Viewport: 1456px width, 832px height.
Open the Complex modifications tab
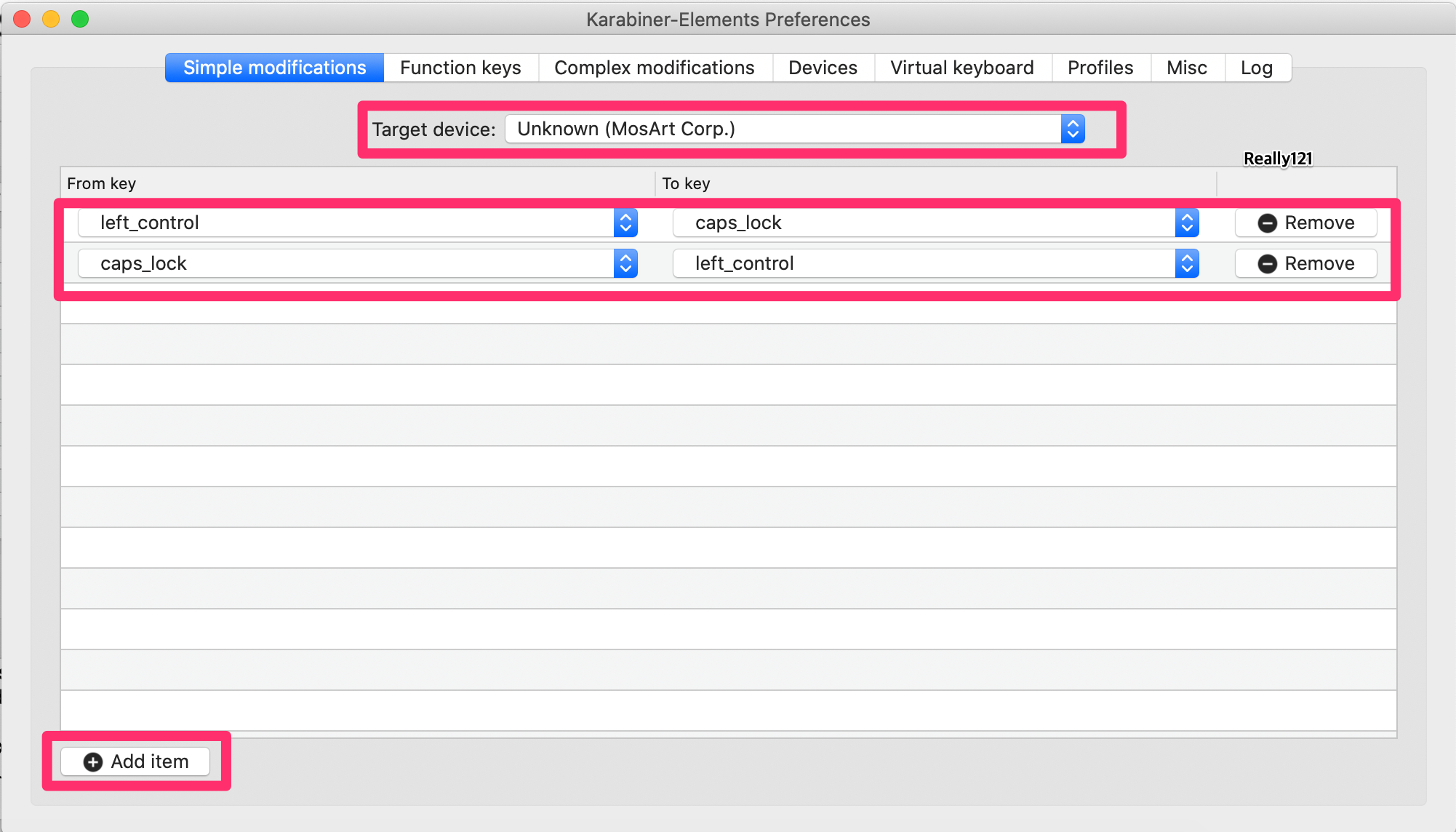tap(655, 68)
